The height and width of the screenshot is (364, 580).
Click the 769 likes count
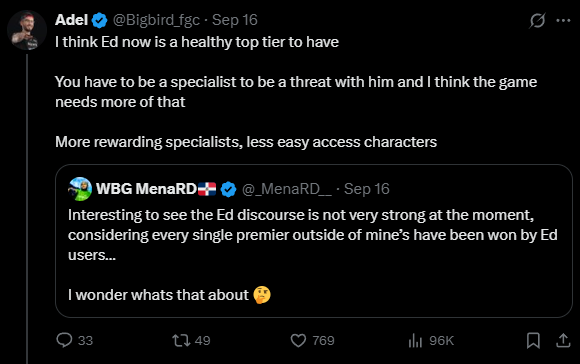click(323, 340)
